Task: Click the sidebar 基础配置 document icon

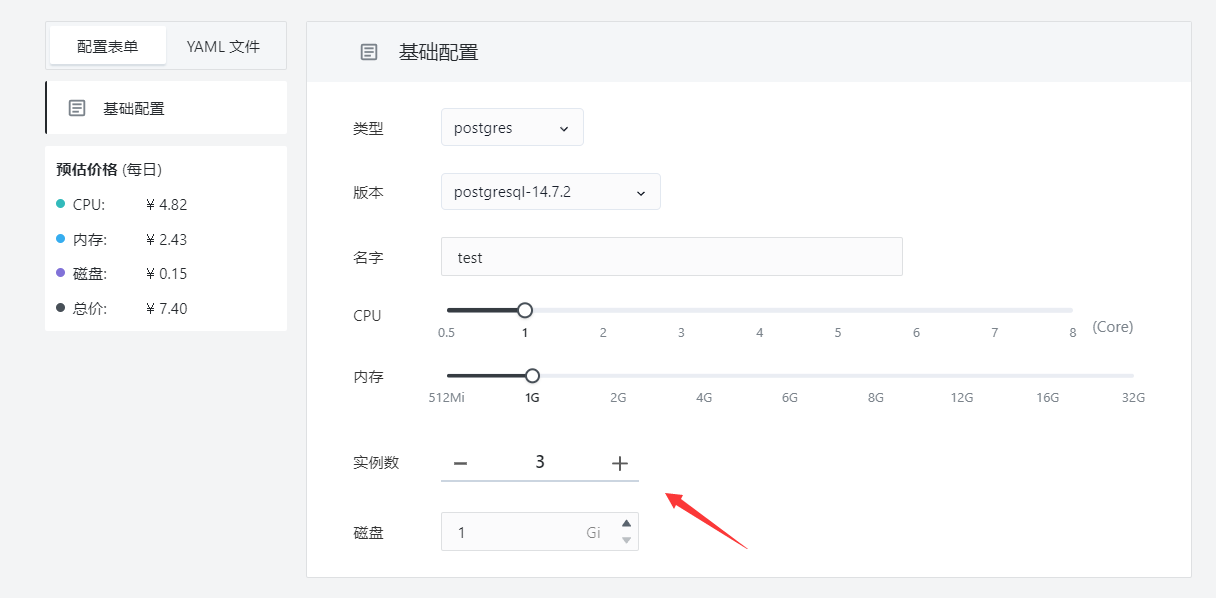Action: click(x=77, y=108)
